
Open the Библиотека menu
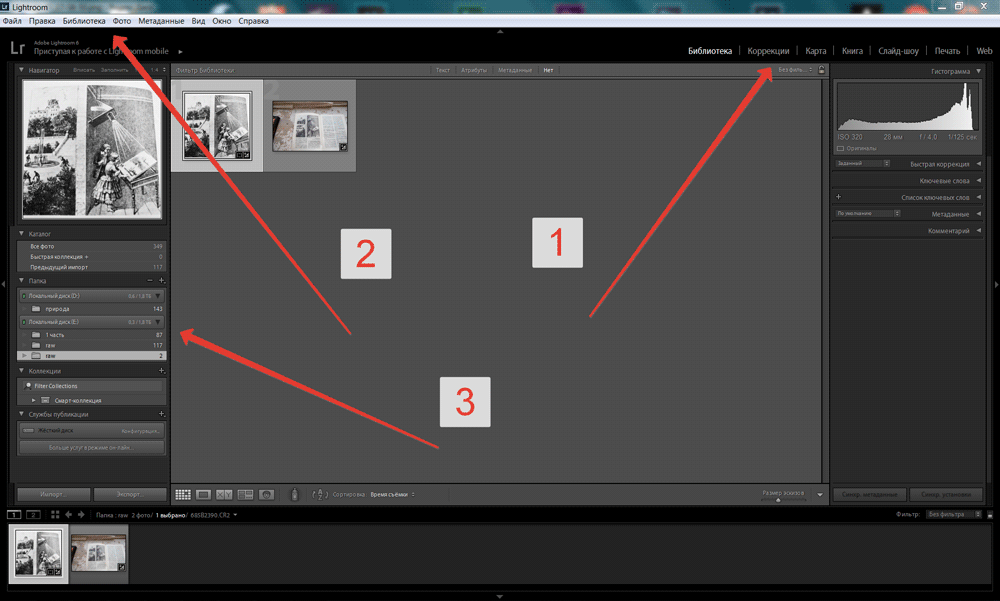coord(84,21)
